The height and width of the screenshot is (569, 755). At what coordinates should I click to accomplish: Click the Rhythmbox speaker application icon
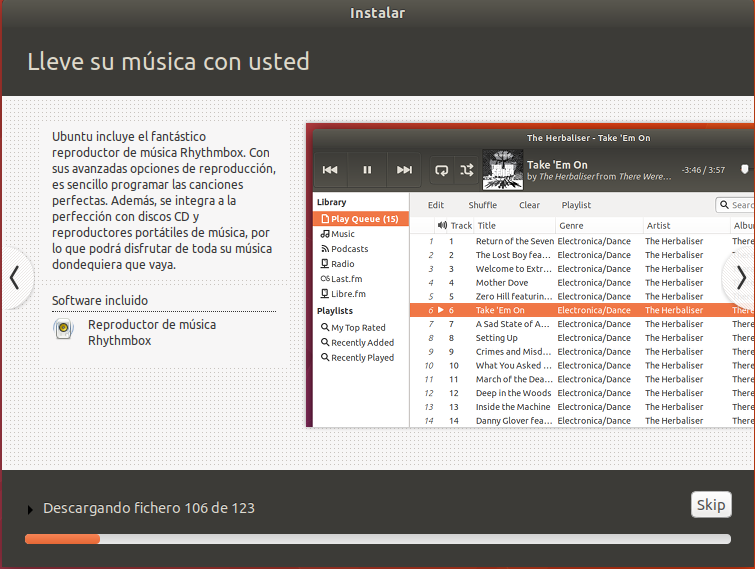point(63,329)
